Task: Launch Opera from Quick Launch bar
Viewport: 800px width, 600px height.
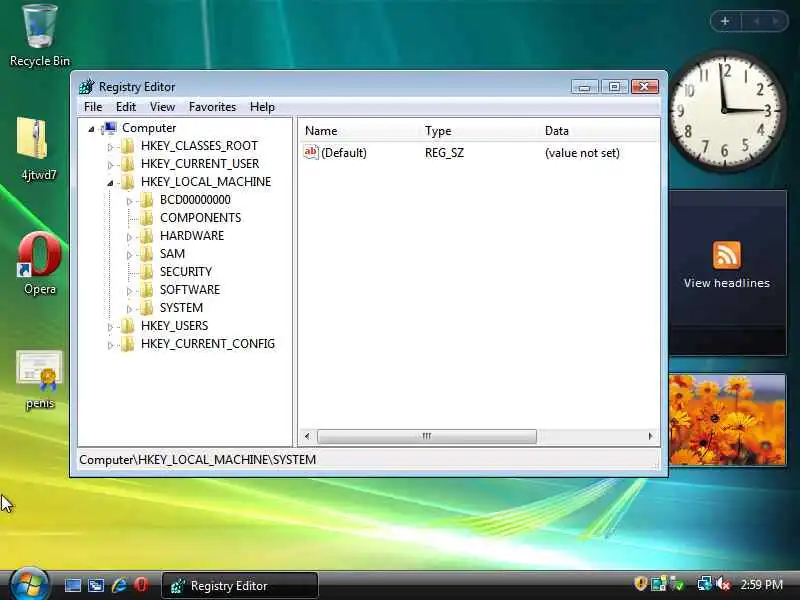Action: click(141, 585)
